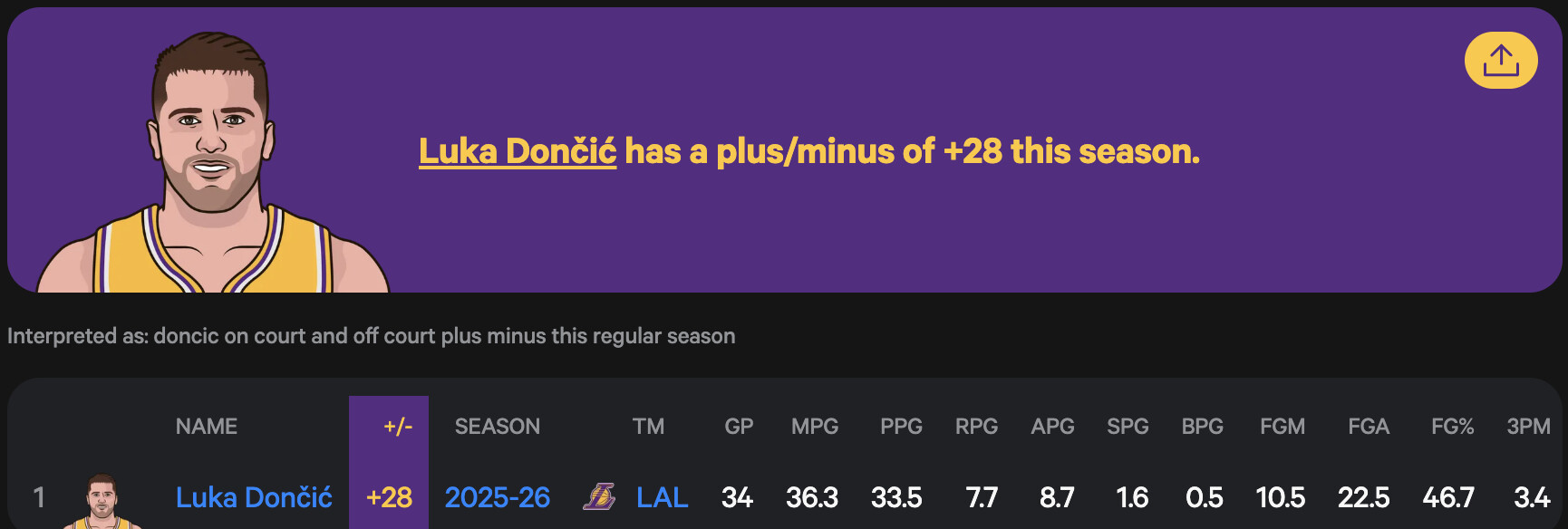Sort table by SEASON column header

[x=498, y=427]
